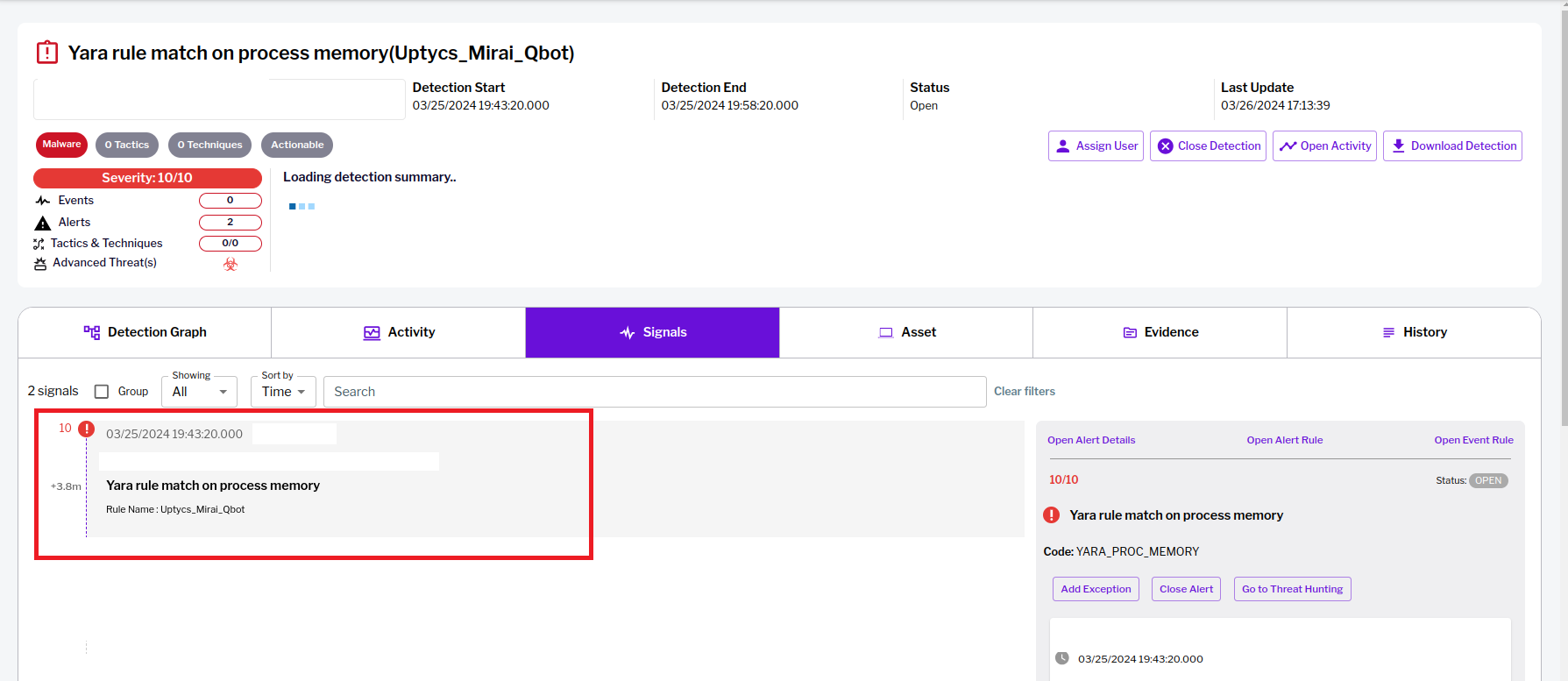Click the Alerts warning triangle icon
This screenshot has width=1568, height=681.
pos(42,223)
